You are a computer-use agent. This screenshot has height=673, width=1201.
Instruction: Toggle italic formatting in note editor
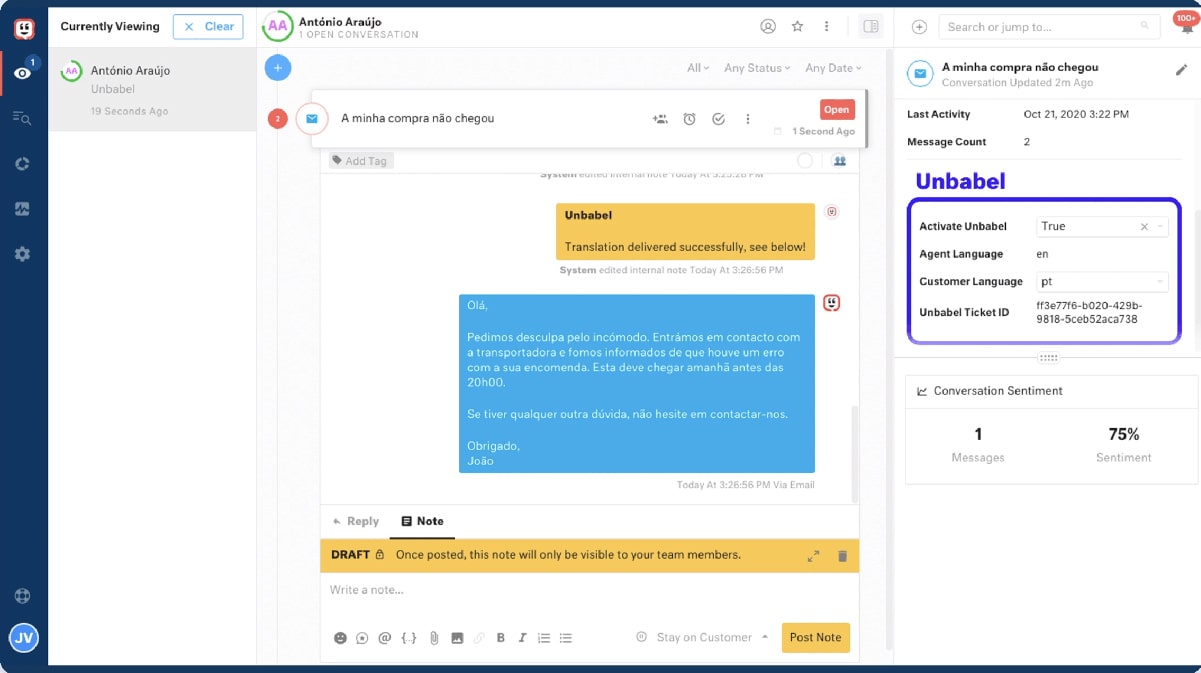(522, 638)
